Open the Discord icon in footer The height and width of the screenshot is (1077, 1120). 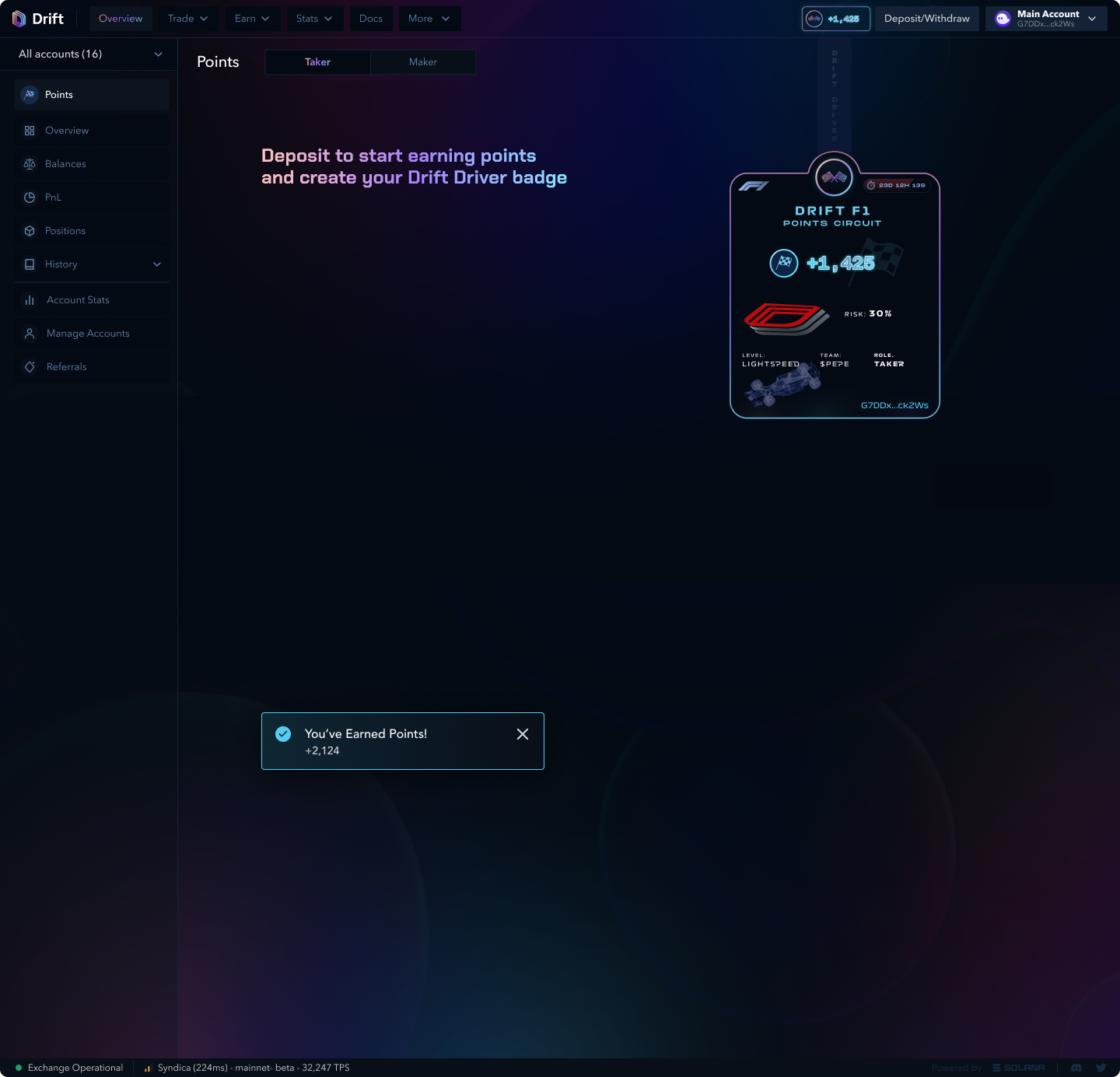1076,1068
